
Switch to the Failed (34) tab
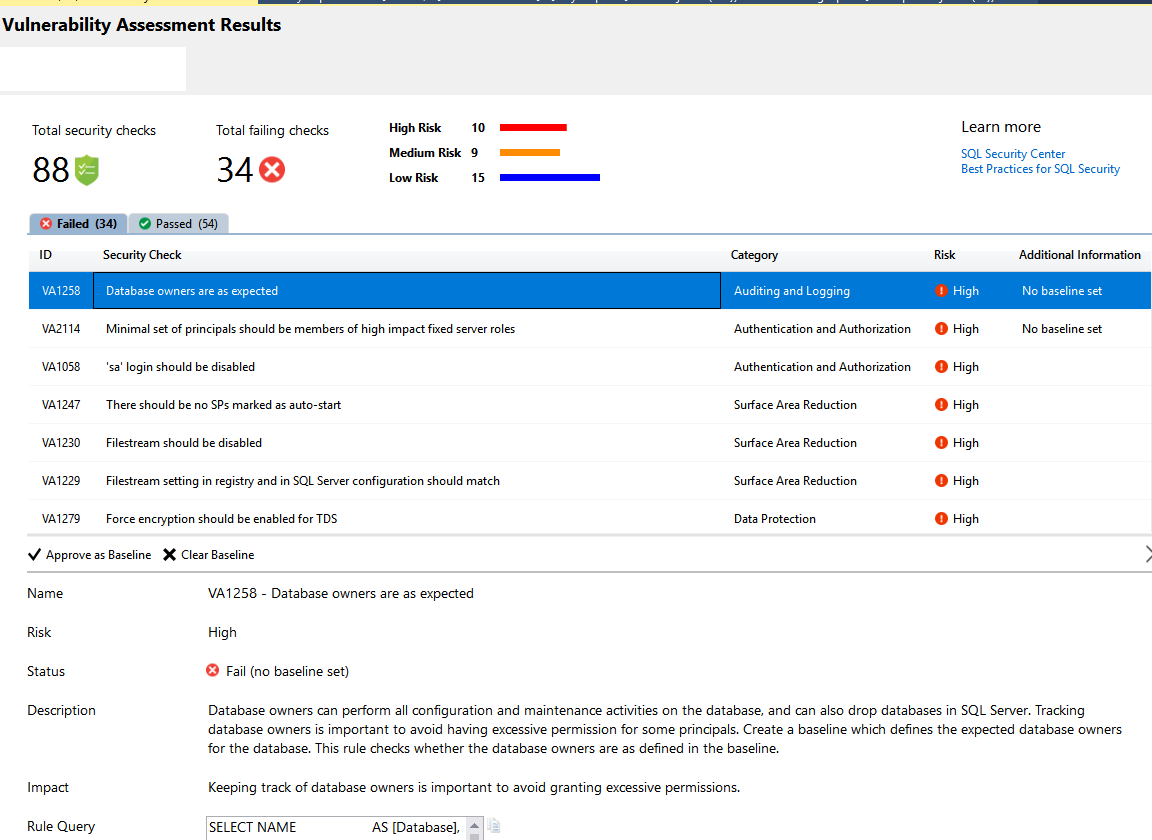78,224
